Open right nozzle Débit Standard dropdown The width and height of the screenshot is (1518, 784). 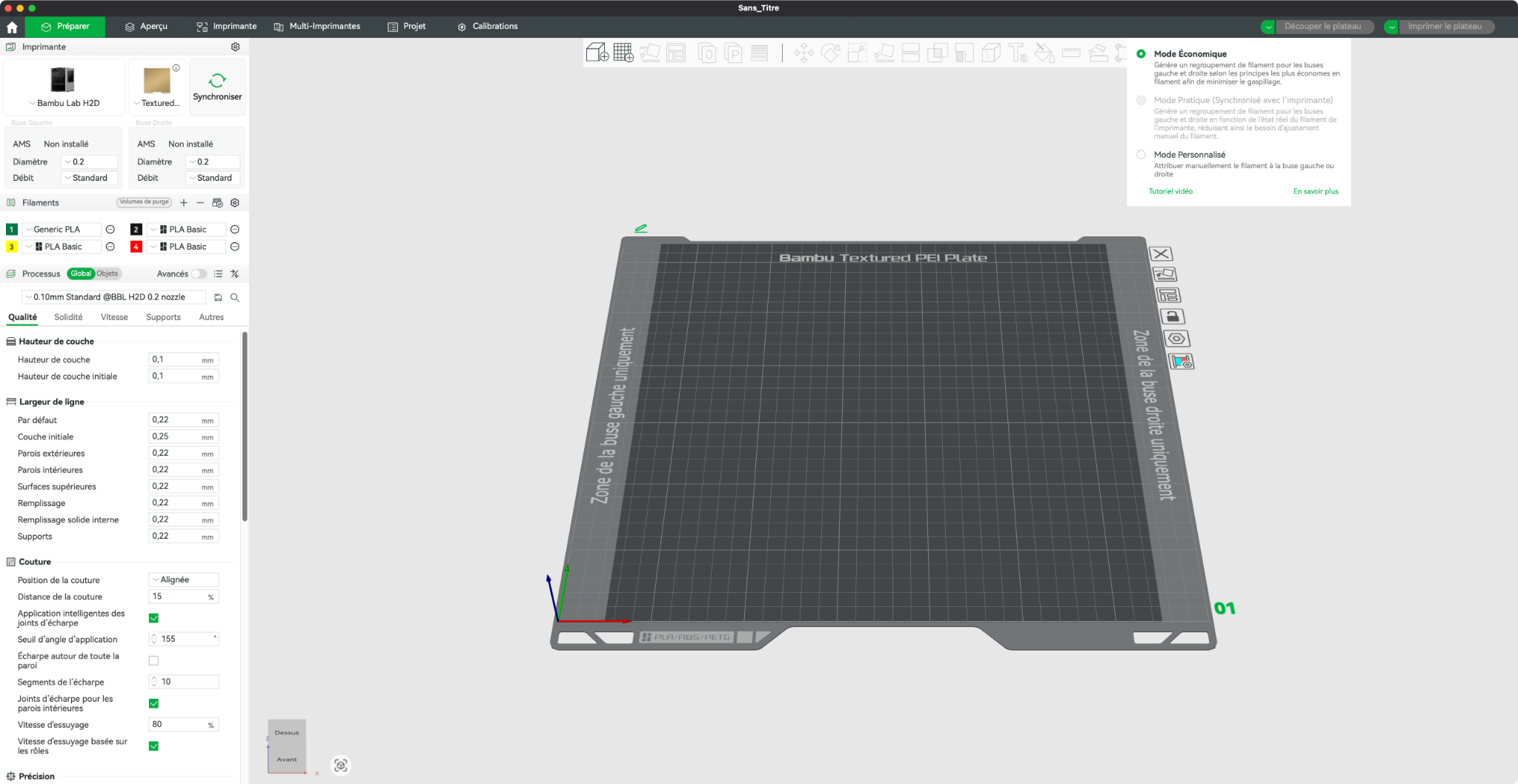point(214,178)
